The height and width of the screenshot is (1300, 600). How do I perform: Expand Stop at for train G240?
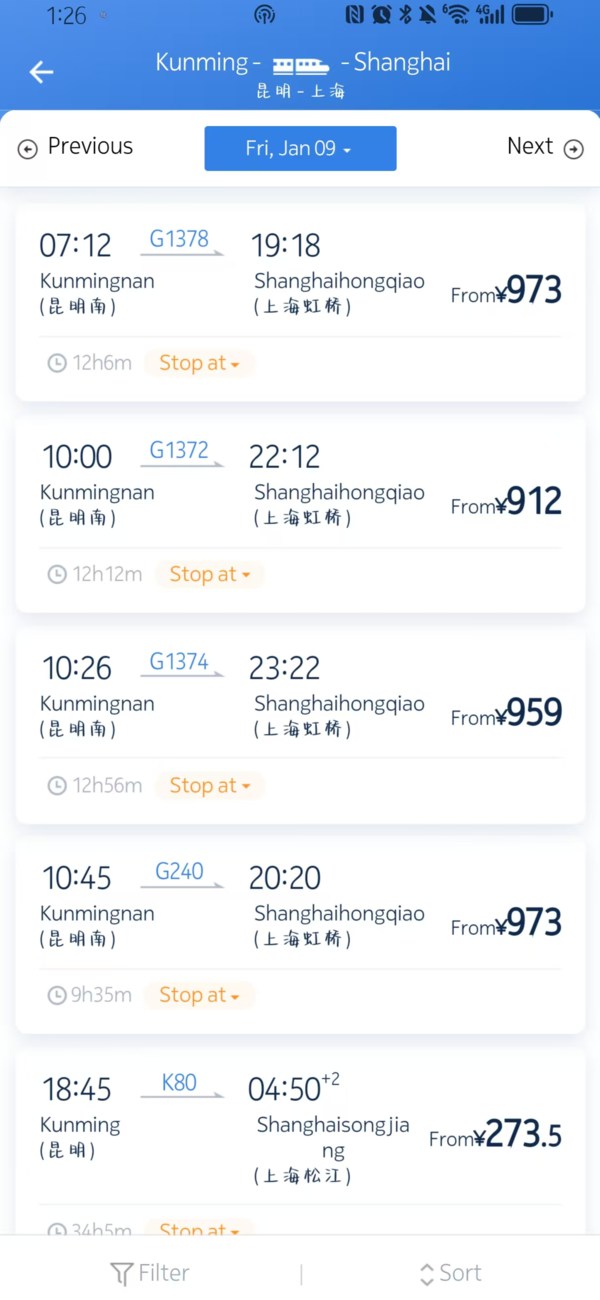(199, 995)
